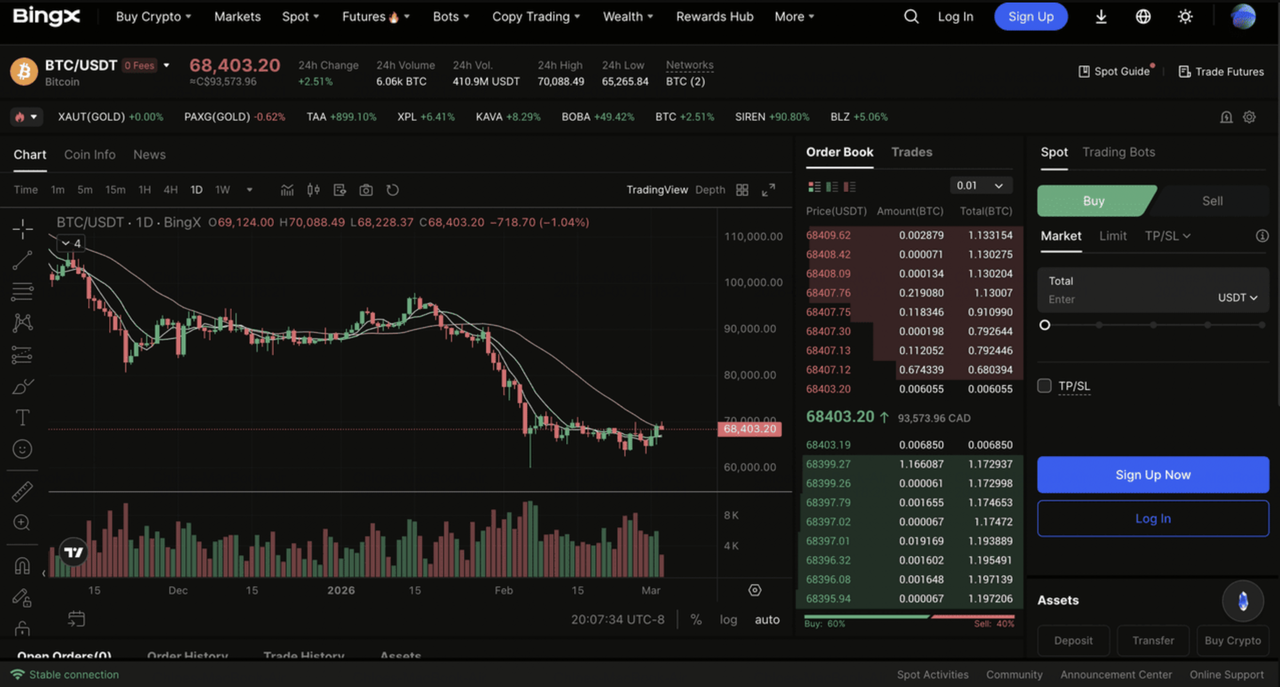Open the Coin Info tab
This screenshot has height=687, width=1280.
pos(89,154)
